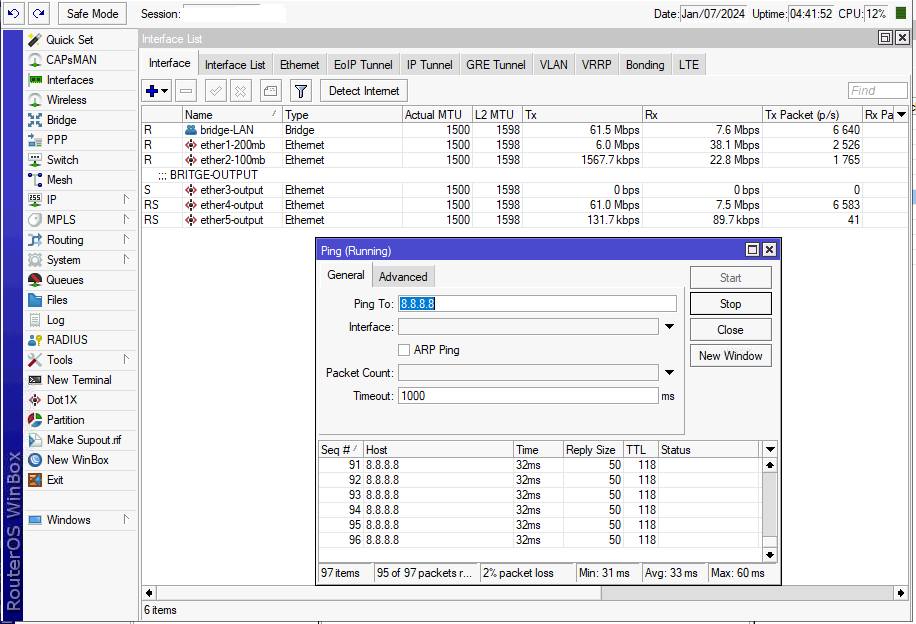The width and height of the screenshot is (916, 624).
Task: Click Detect Internet button
Action: [x=364, y=91]
